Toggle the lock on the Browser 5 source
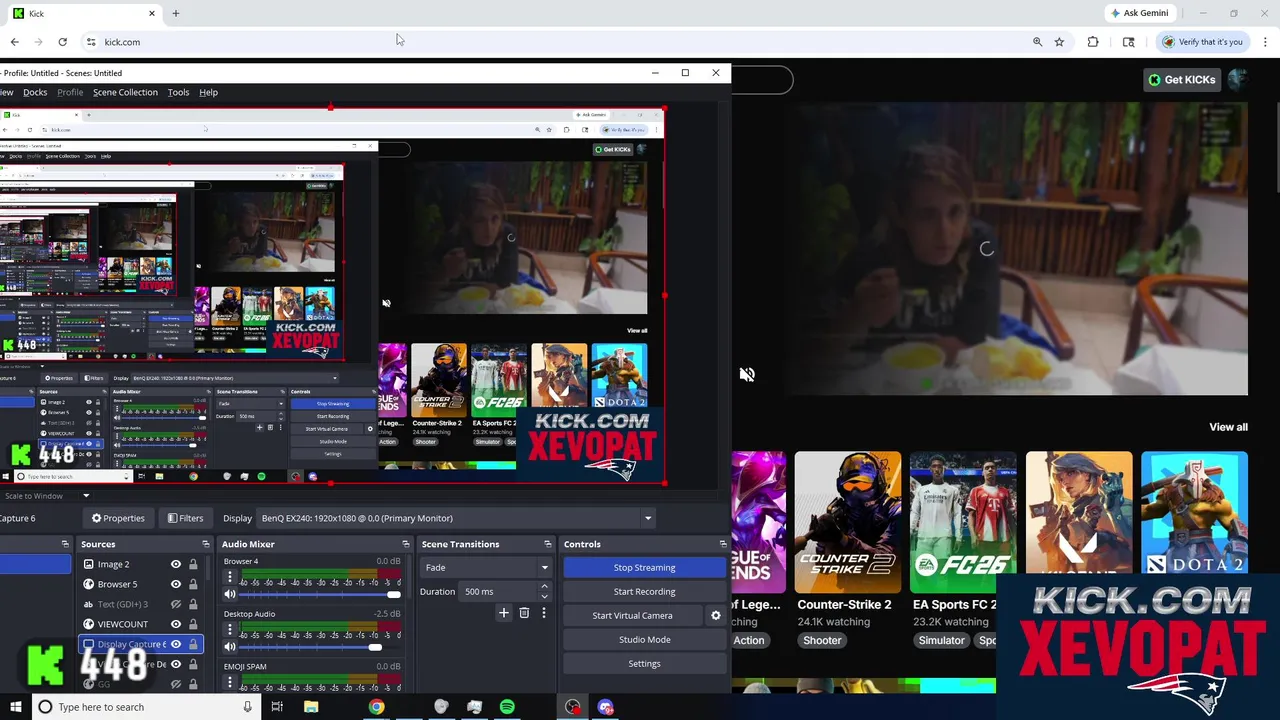 (x=193, y=584)
